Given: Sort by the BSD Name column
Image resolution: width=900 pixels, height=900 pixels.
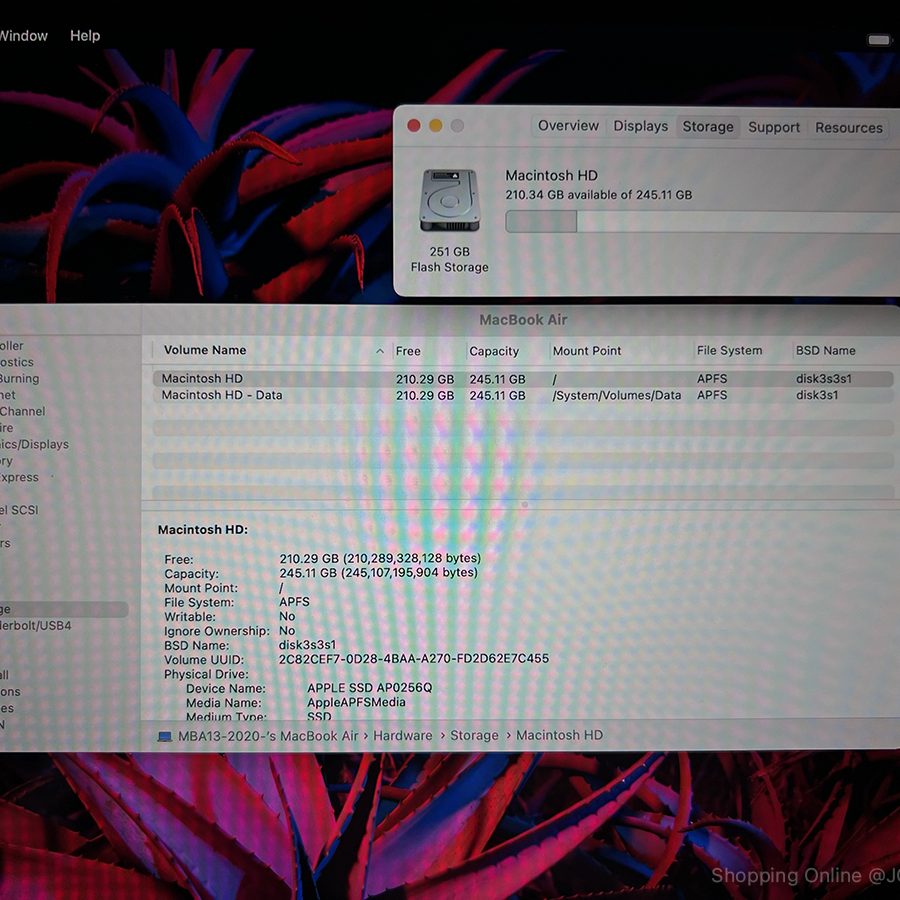Looking at the screenshot, I should point(825,351).
